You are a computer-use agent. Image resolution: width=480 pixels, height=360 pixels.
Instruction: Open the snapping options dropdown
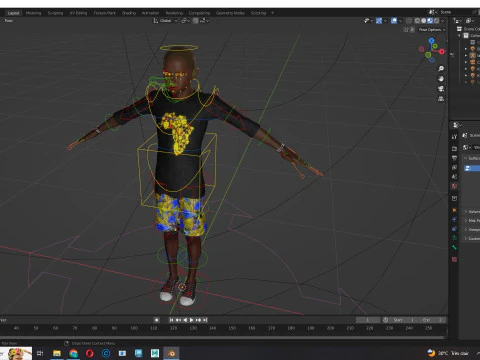click(205, 21)
